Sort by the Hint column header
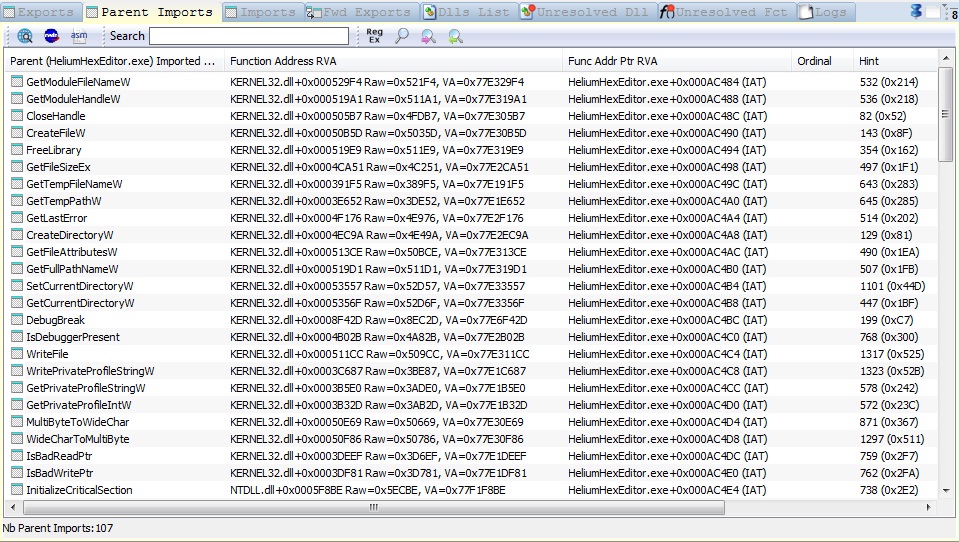This screenshot has height=542, width=960. (895, 61)
